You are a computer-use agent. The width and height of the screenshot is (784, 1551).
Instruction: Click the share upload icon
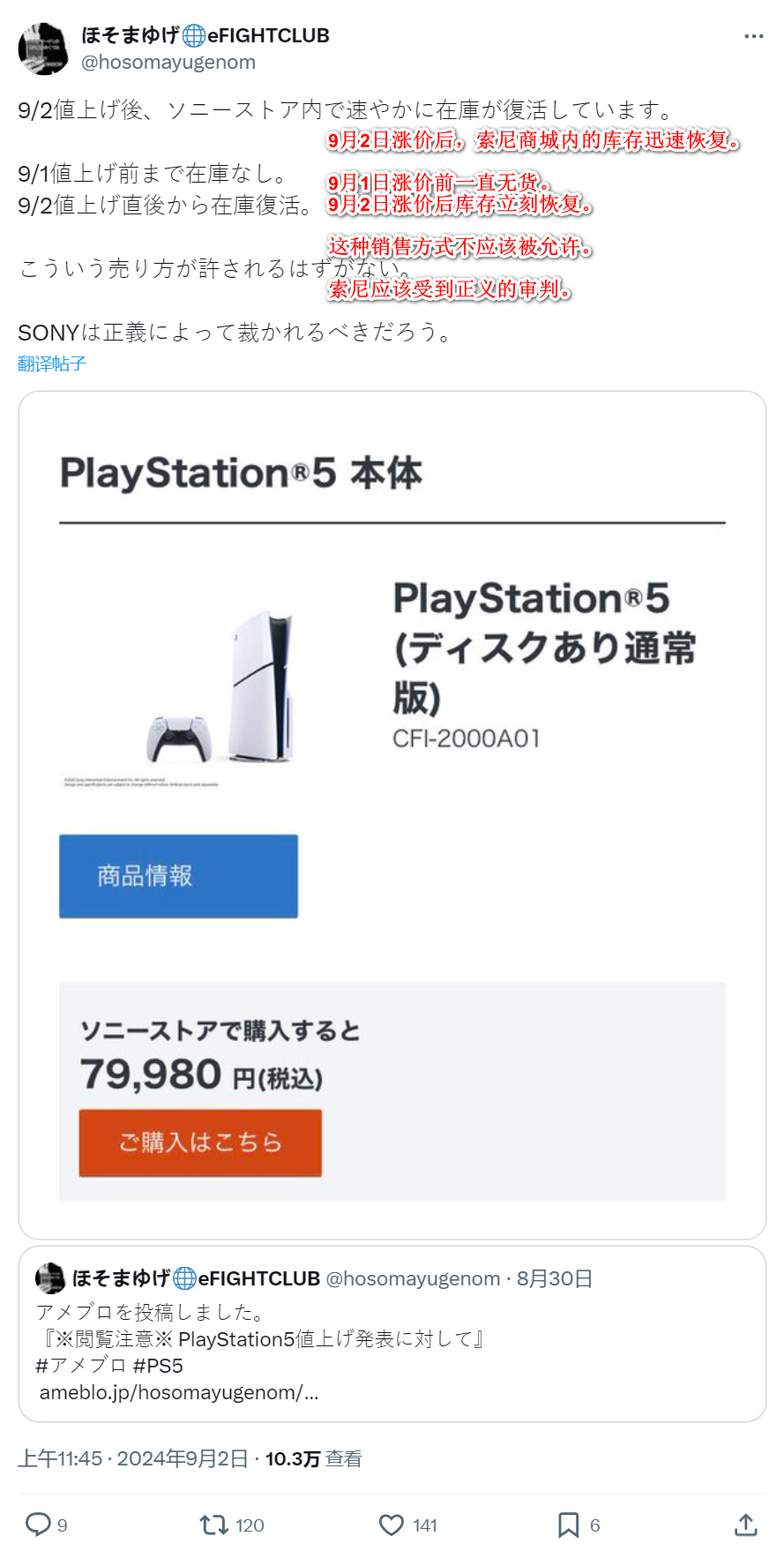745,1524
